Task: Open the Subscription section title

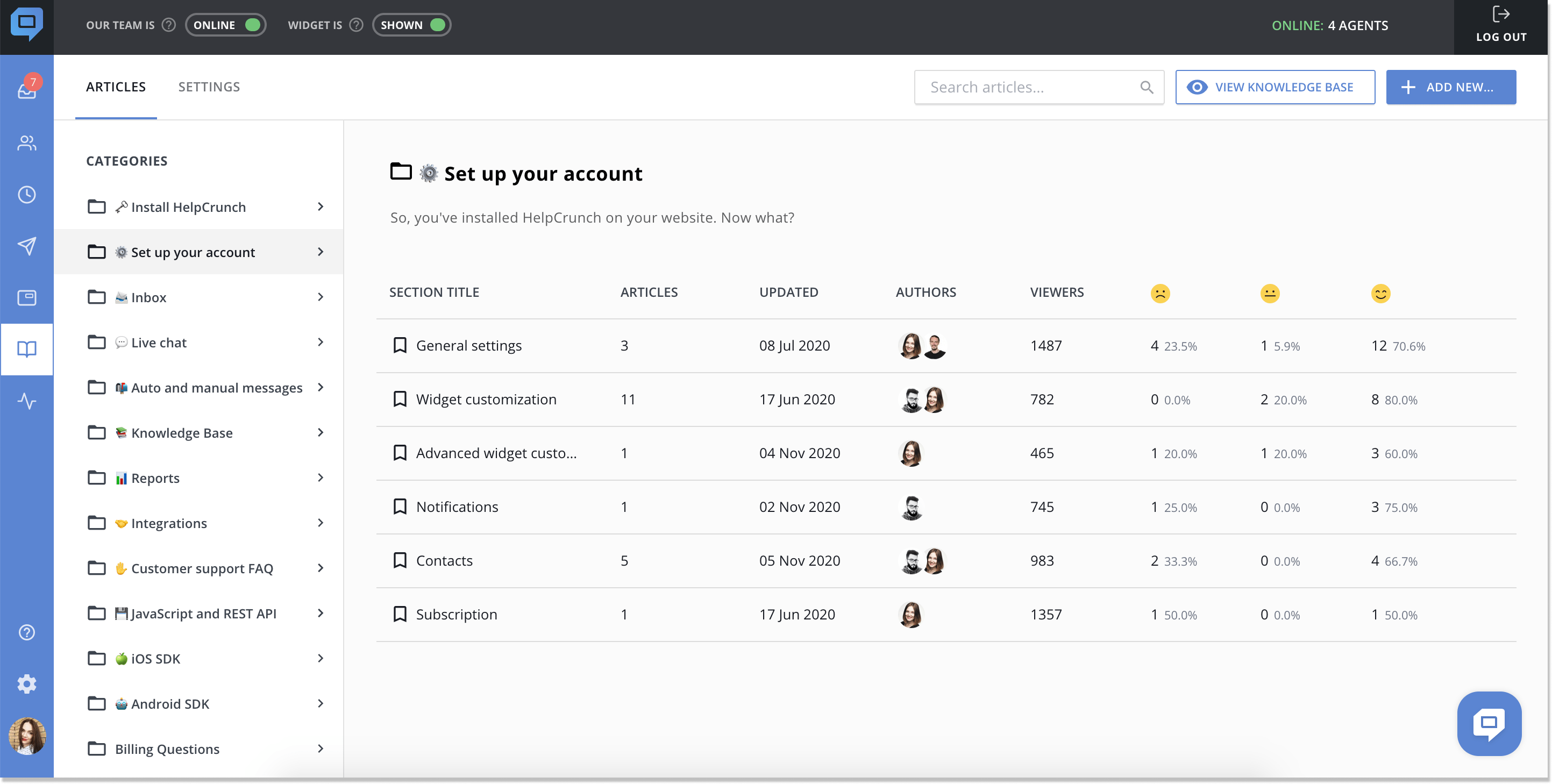Action: click(x=457, y=615)
